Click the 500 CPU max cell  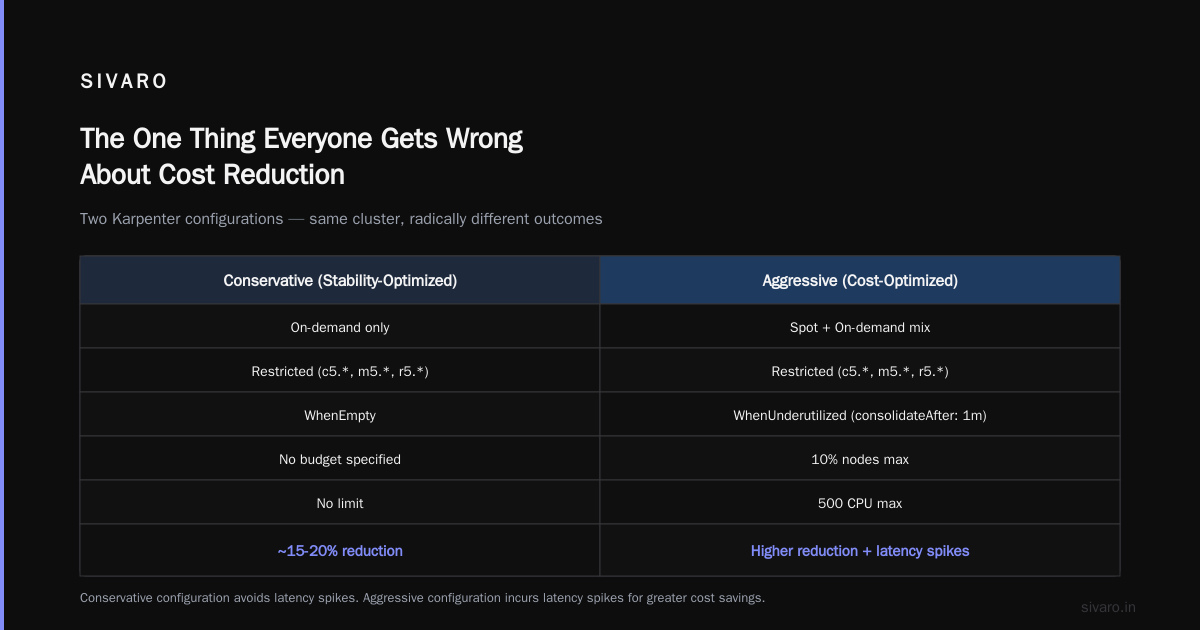[860, 503]
